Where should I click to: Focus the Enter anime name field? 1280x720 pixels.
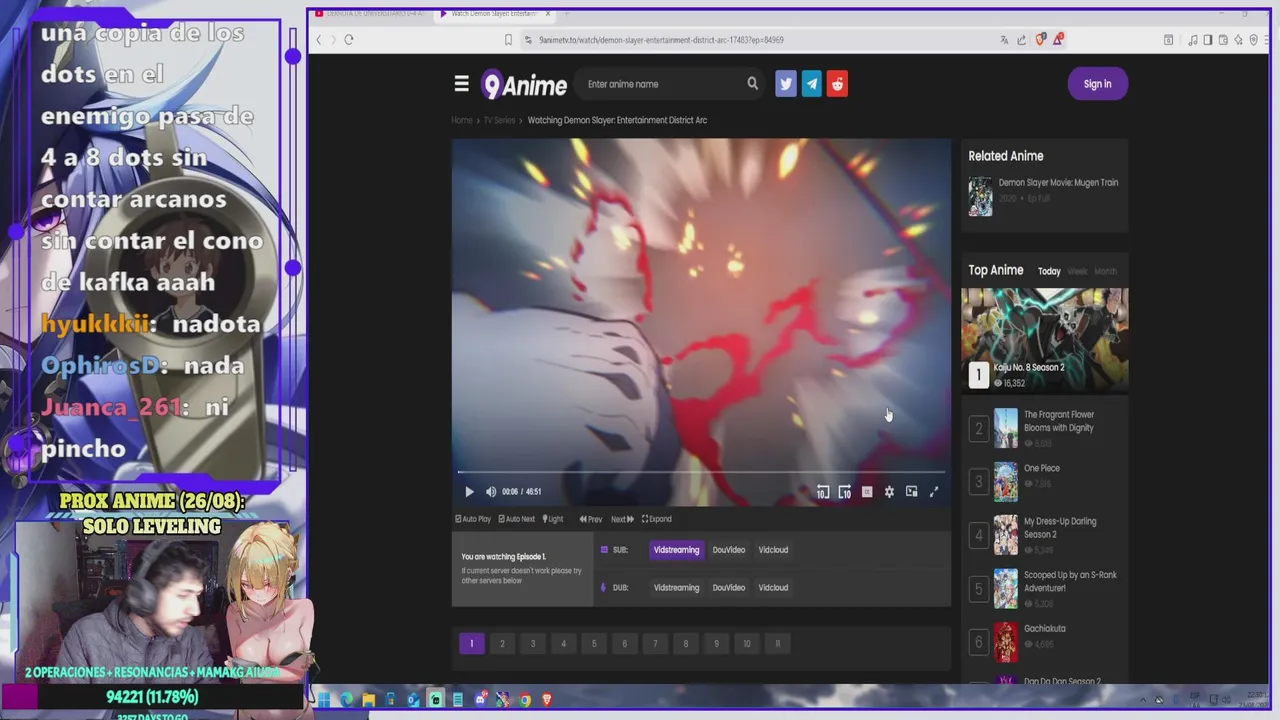(662, 84)
